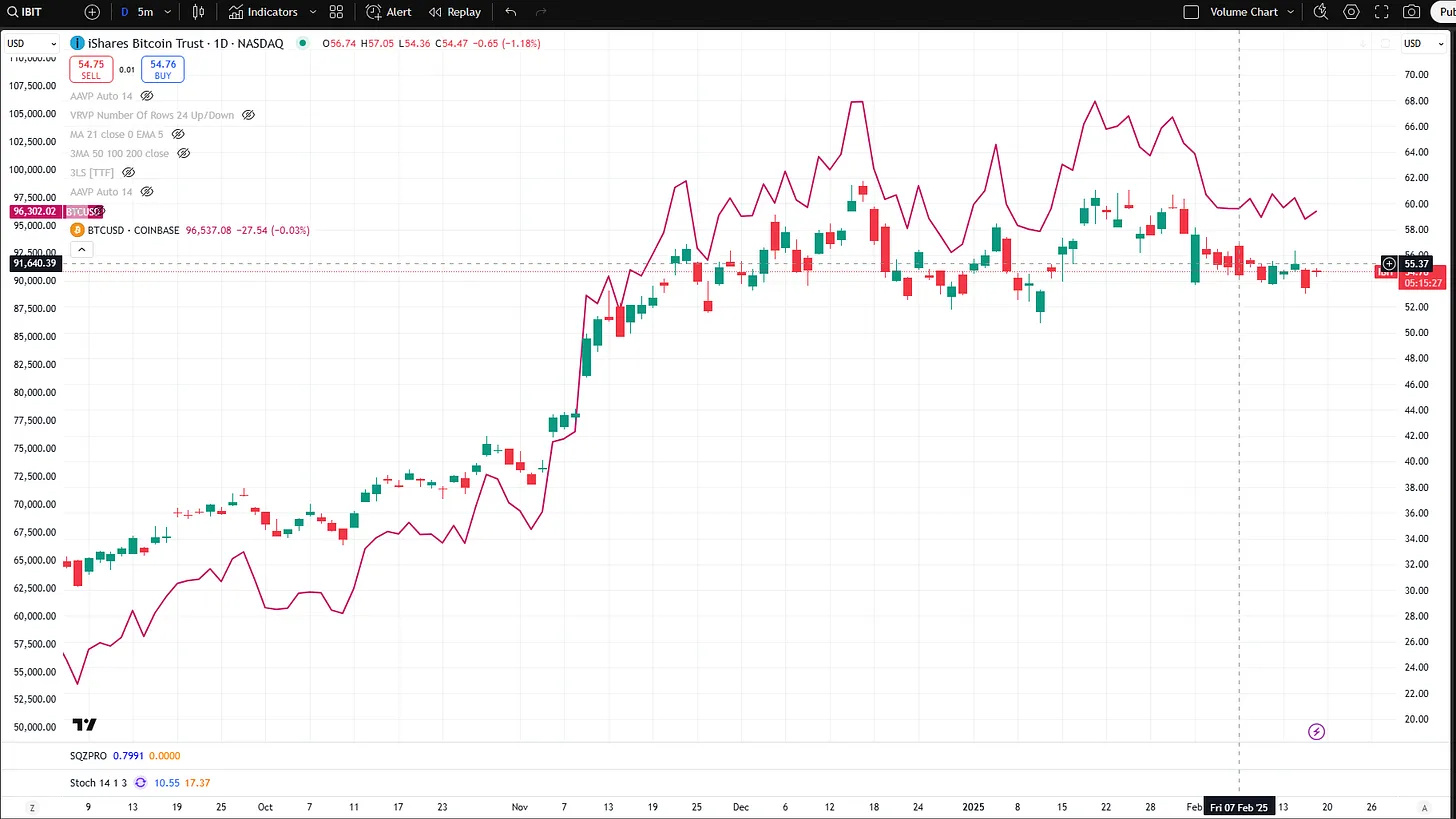This screenshot has width=1456, height=819.
Task: Select the Stoch 14 1 3 label
Action: [x=99, y=783]
